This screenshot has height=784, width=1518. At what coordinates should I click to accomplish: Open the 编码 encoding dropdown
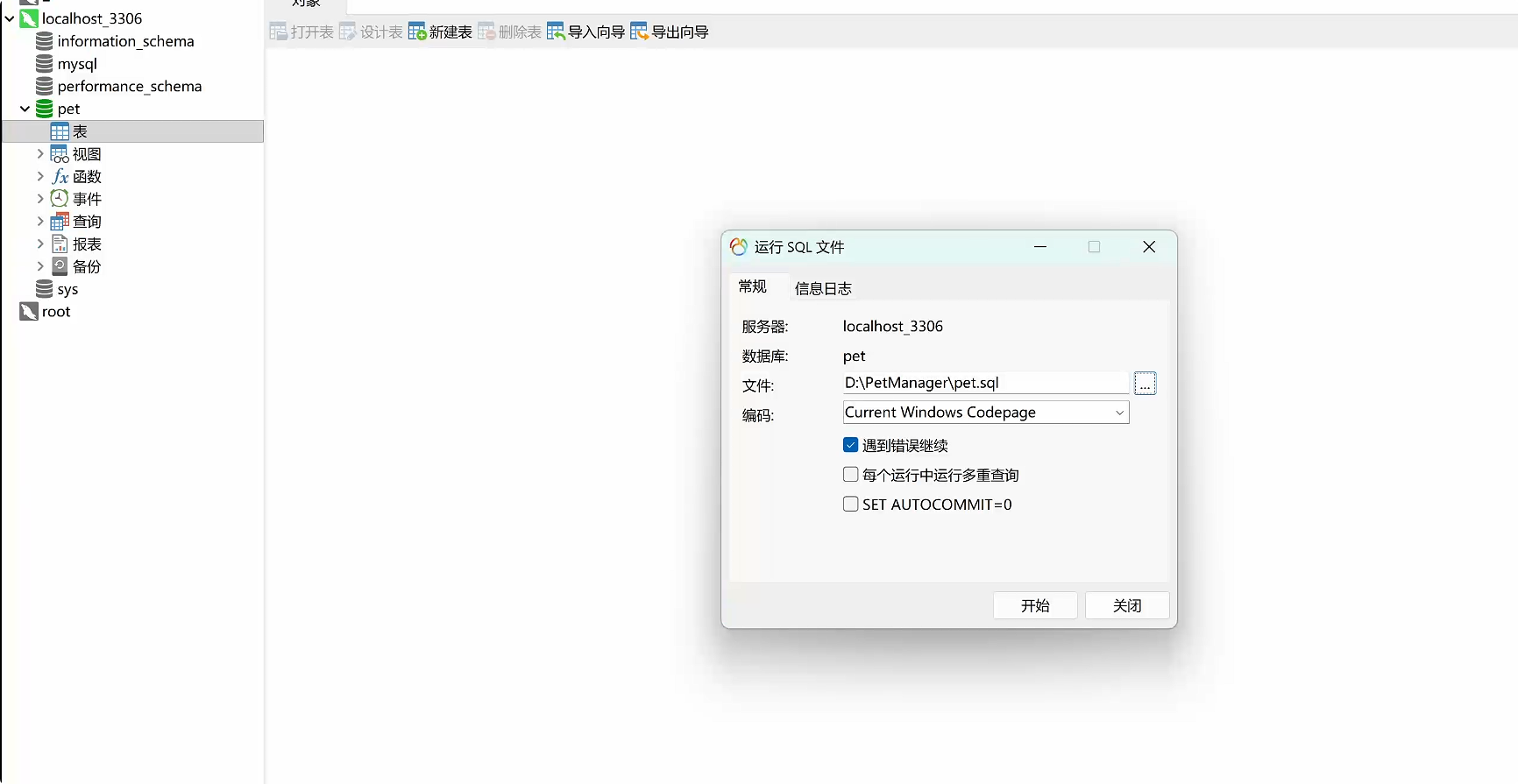point(985,413)
